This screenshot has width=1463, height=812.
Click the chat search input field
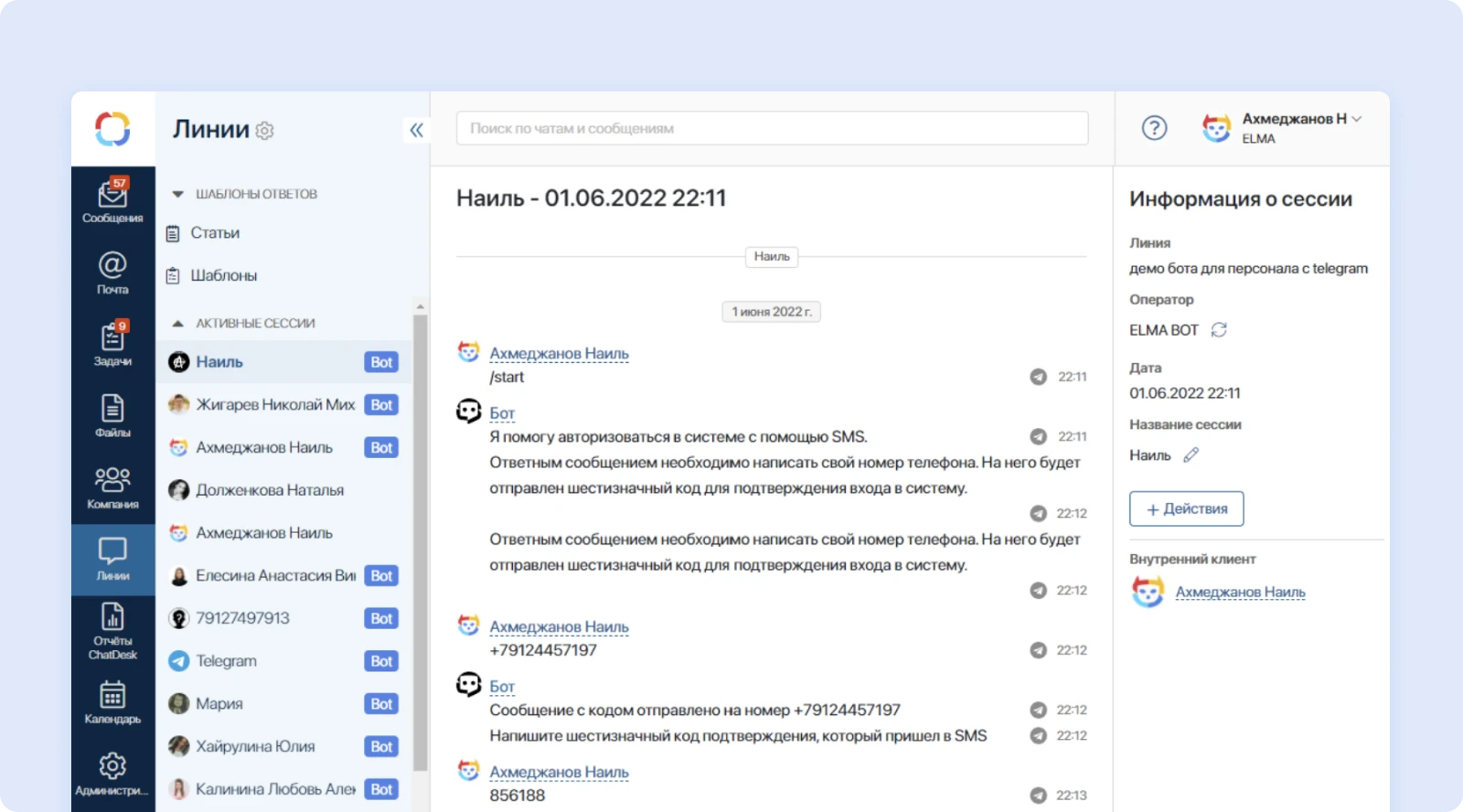point(772,129)
